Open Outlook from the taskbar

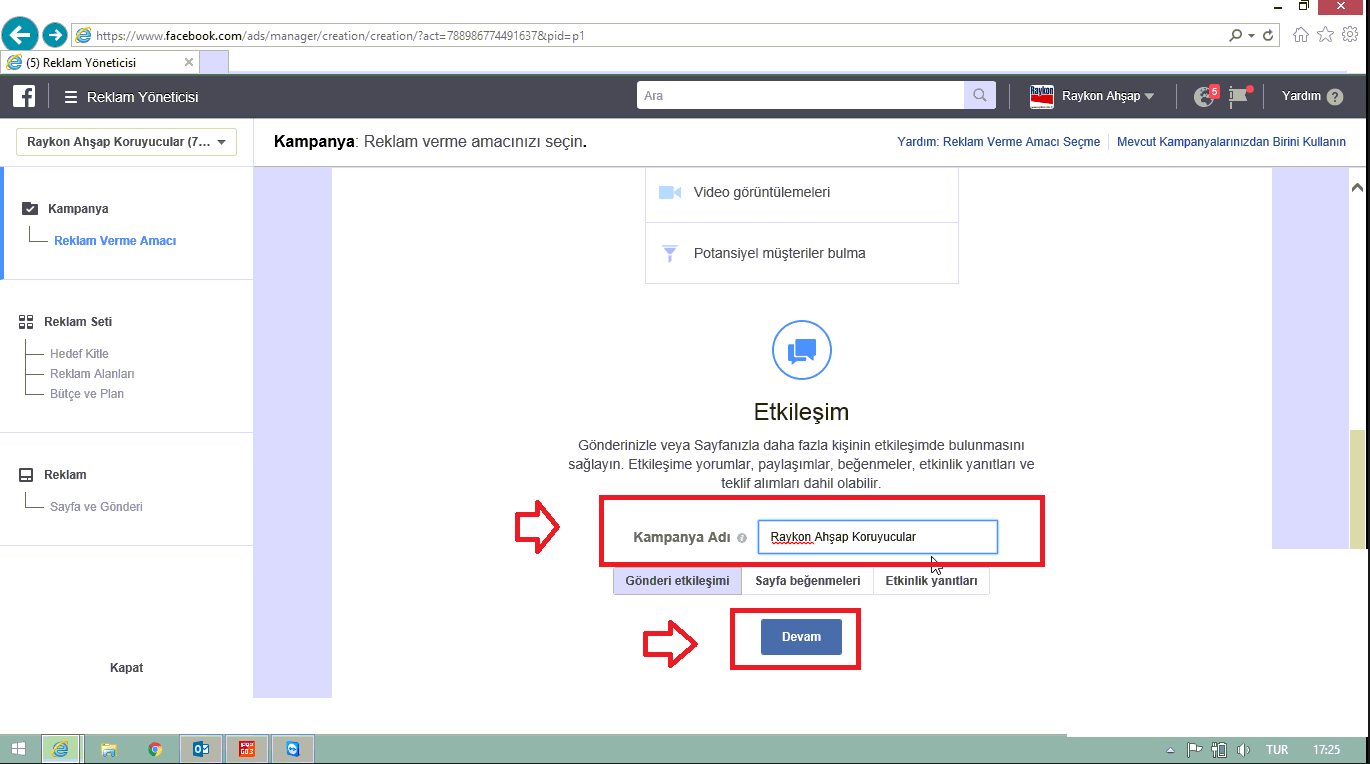200,749
